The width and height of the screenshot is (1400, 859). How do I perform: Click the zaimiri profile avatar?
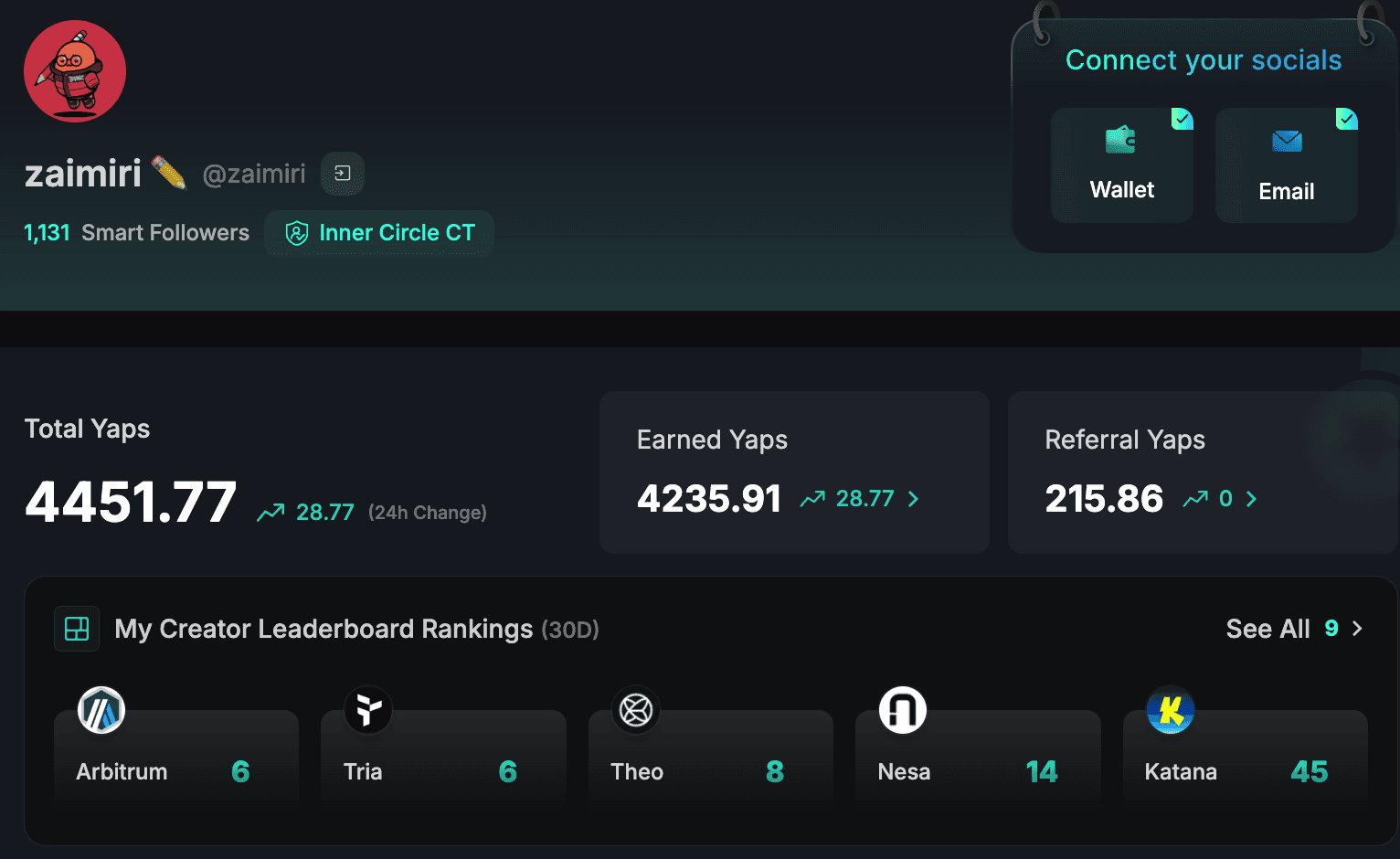coord(75,71)
